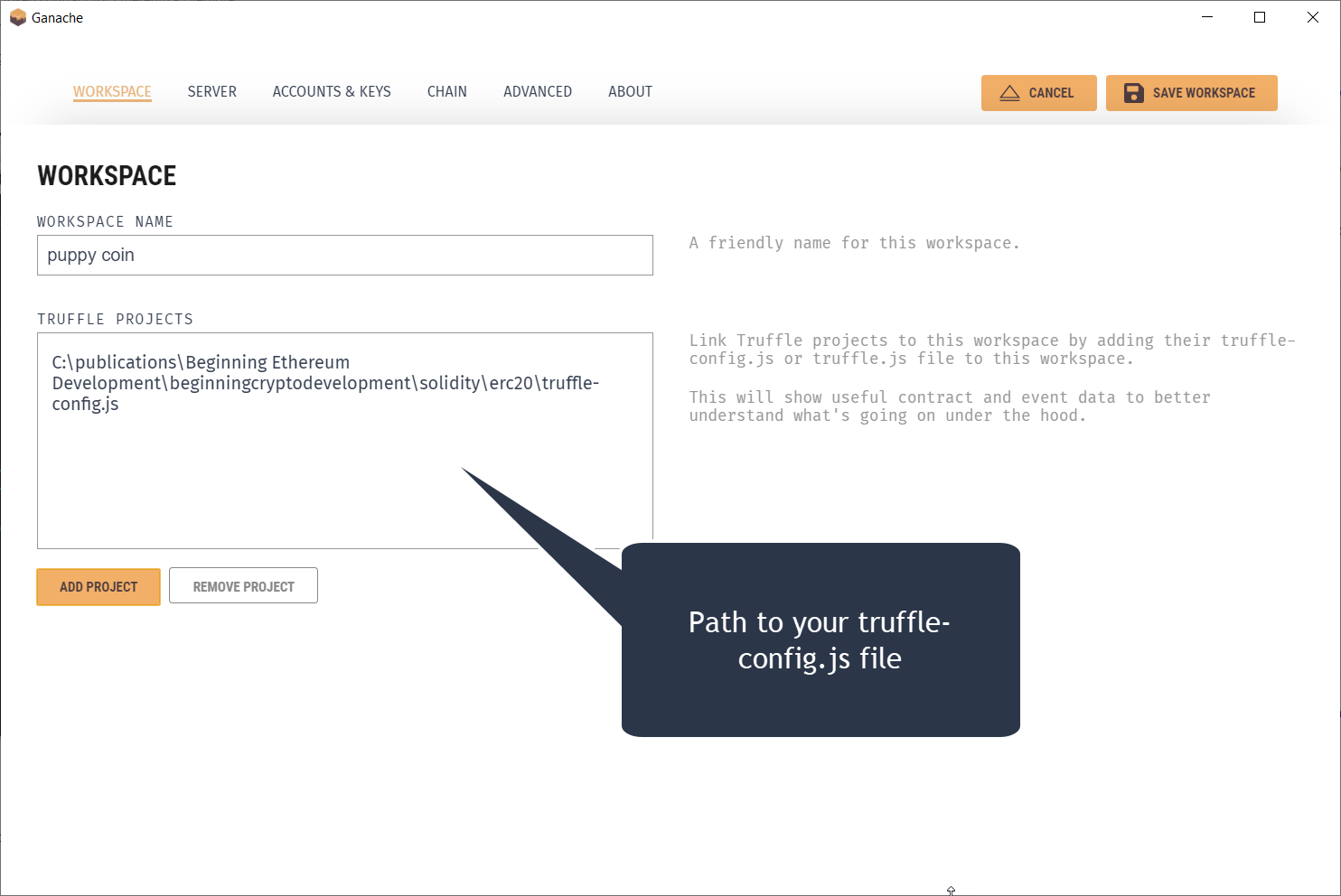Click the Add Project button
Viewport: 1341px width, 896px height.
point(98,587)
